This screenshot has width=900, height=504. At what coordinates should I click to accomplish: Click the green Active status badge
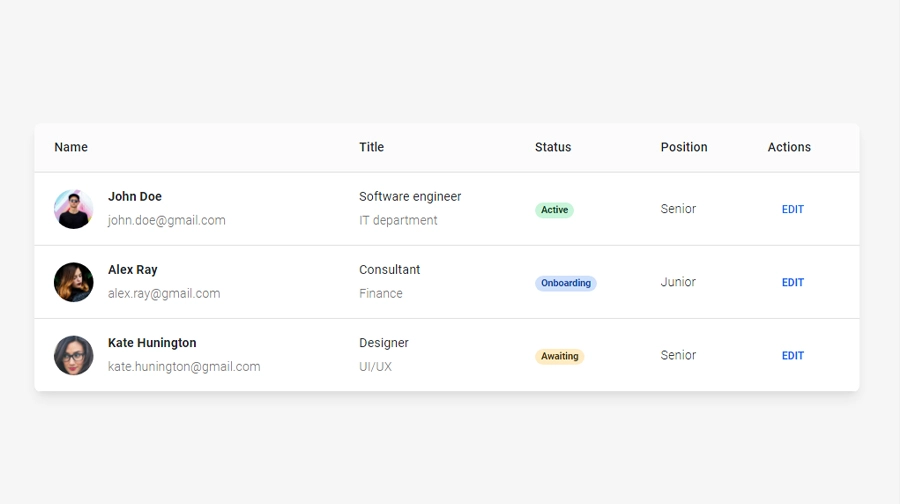coord(554,210)
